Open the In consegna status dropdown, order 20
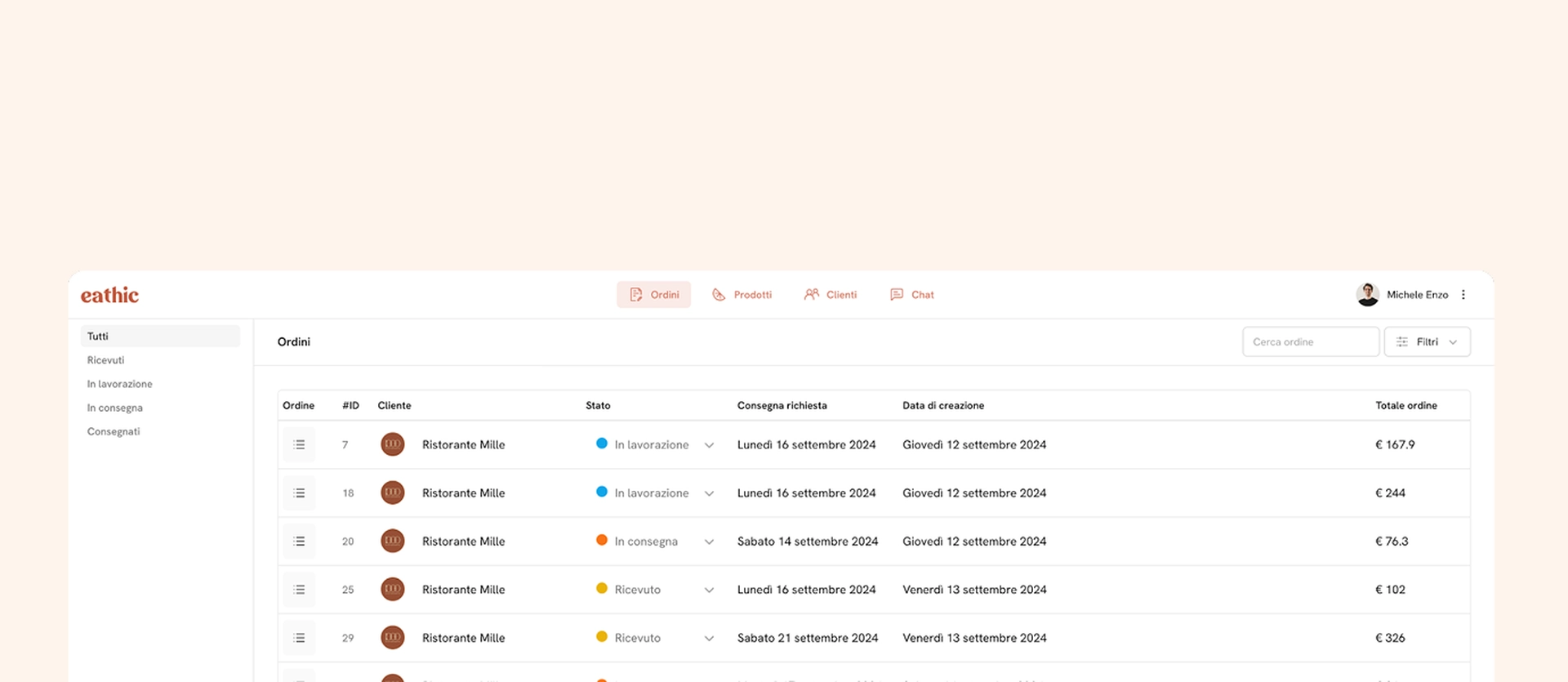 click(709, 542)
